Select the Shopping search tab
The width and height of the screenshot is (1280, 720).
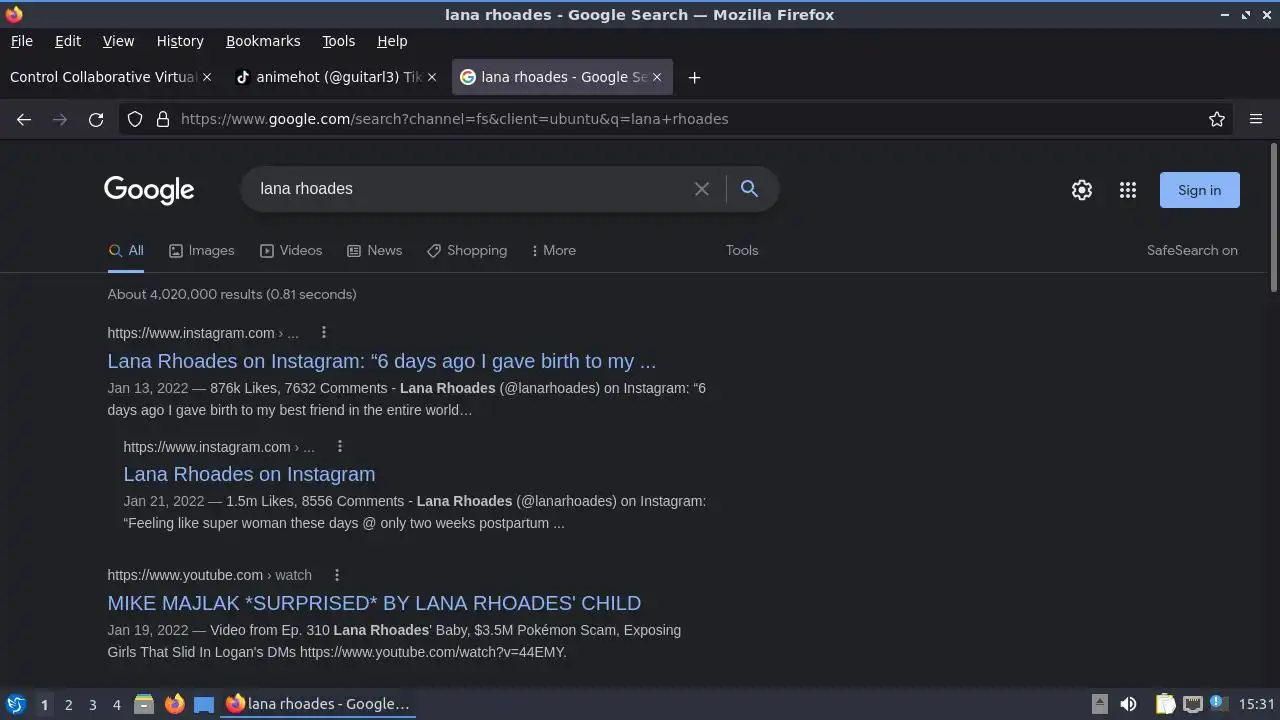467,250
